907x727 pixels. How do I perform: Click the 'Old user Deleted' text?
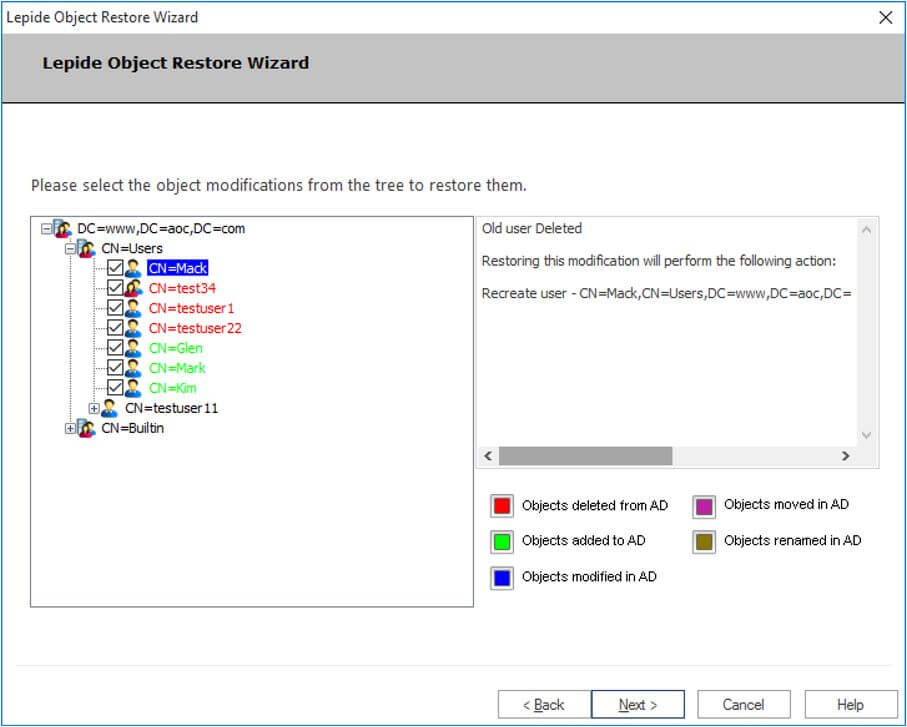tap(532, 228)
